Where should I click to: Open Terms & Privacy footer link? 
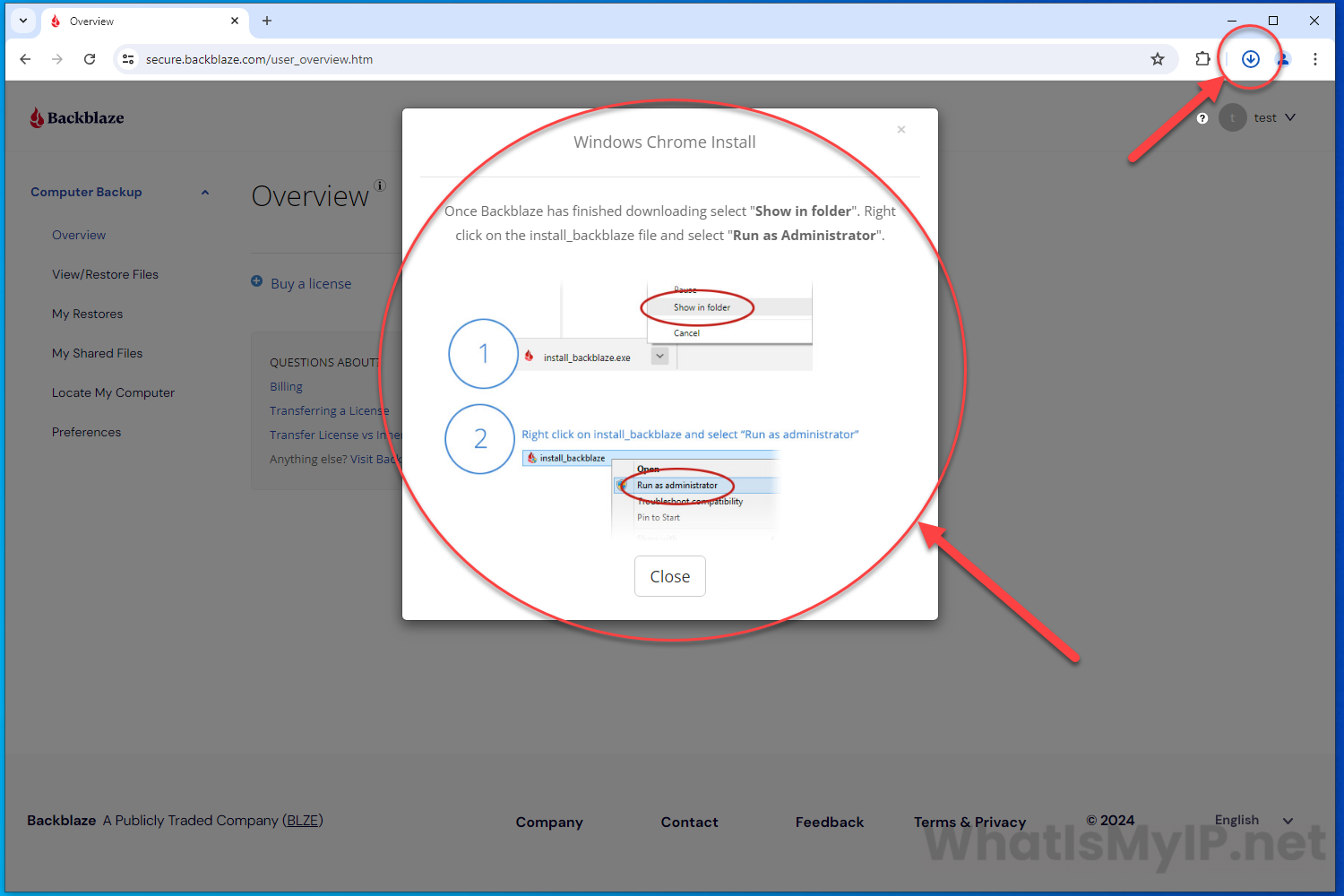click(x=970, y=822)
